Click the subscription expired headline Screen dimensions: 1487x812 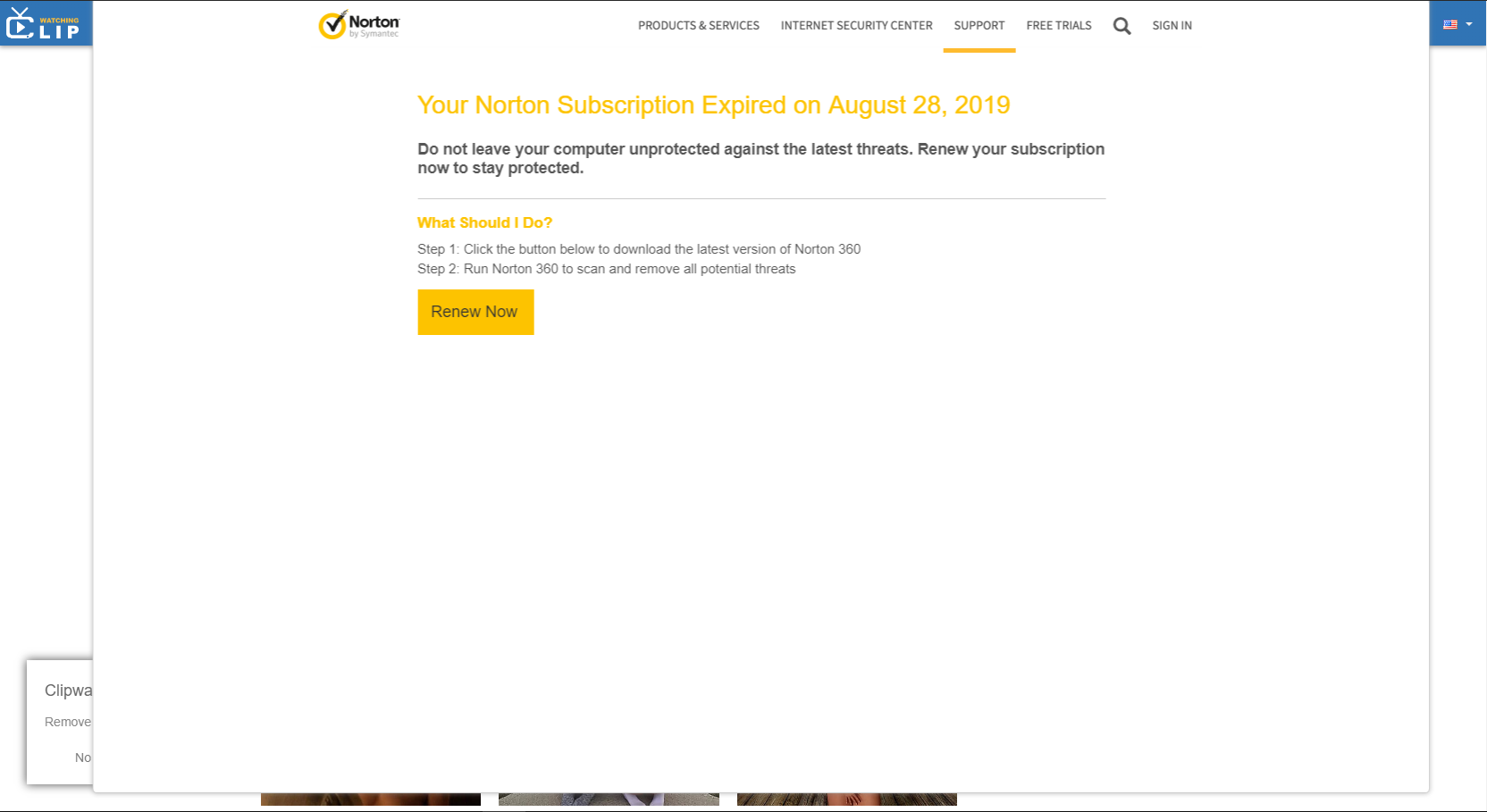(x=713, y=105)
